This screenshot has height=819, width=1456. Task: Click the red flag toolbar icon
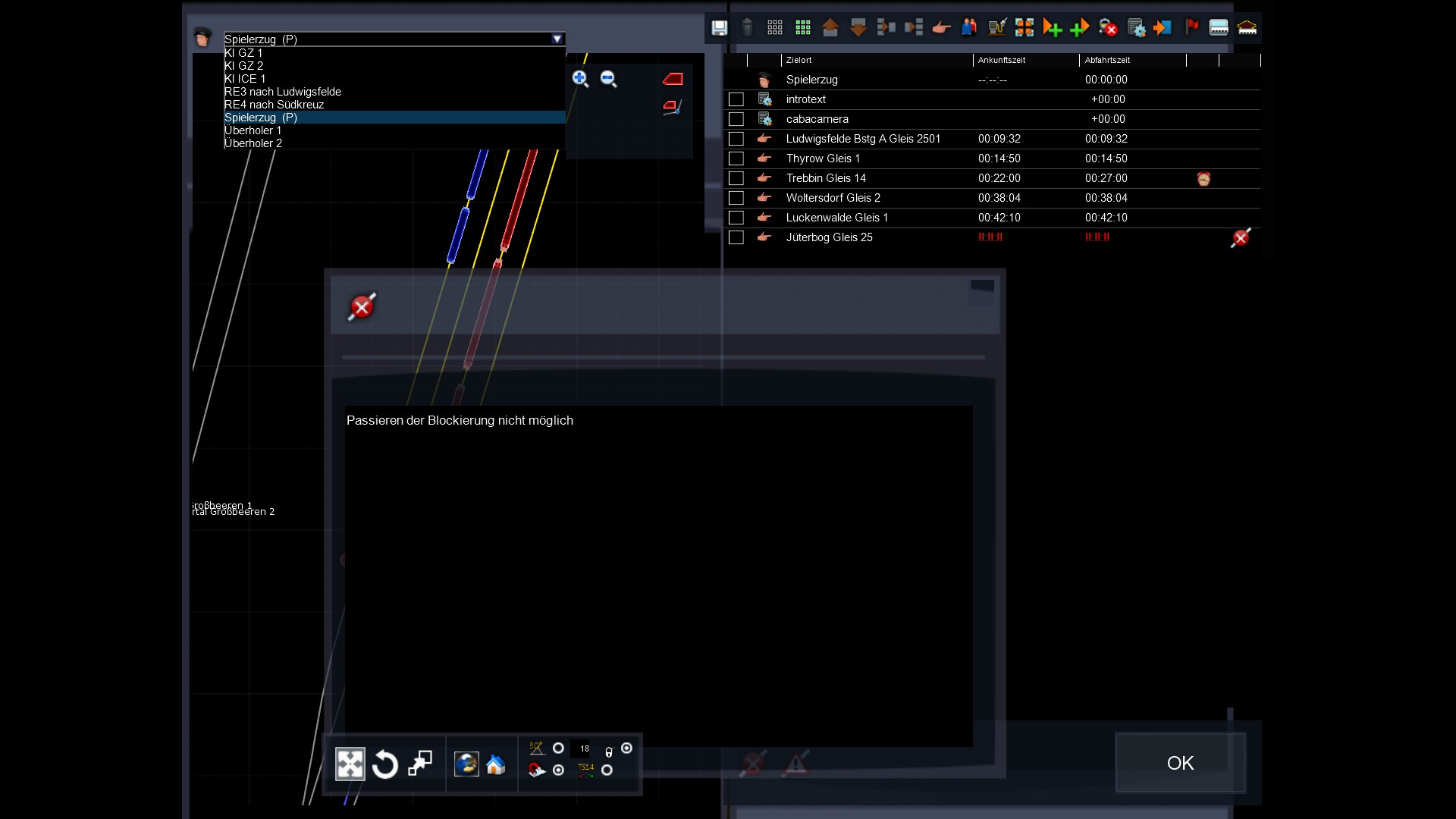(x=1191, y=28)
